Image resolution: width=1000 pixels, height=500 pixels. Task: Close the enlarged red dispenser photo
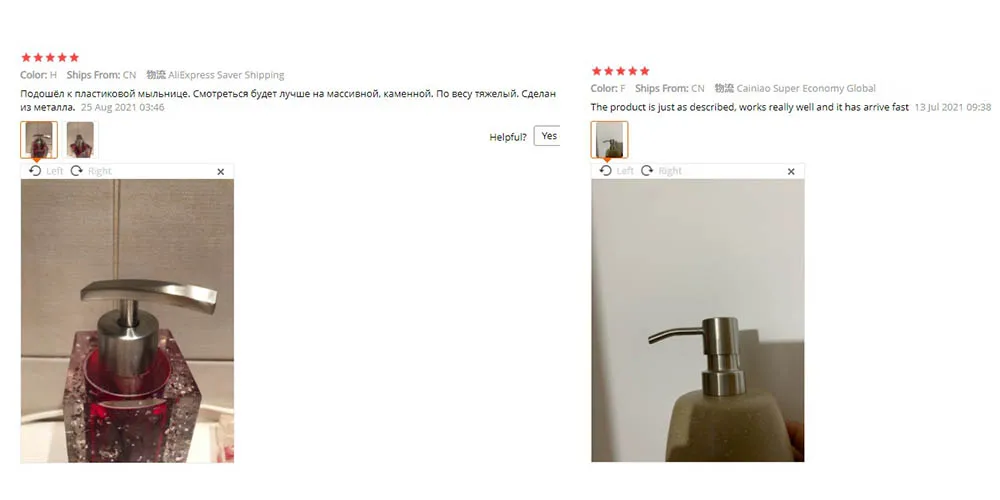221,172
